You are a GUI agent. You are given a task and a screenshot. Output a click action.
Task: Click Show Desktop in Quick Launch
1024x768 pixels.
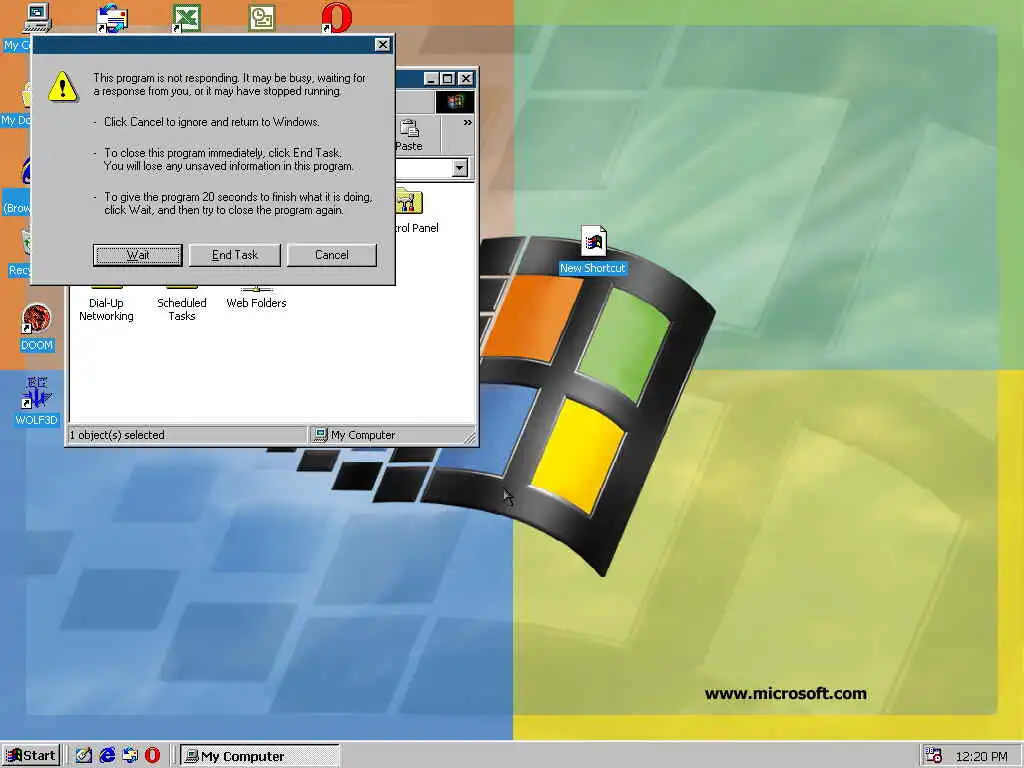click(x=84, y=756)
